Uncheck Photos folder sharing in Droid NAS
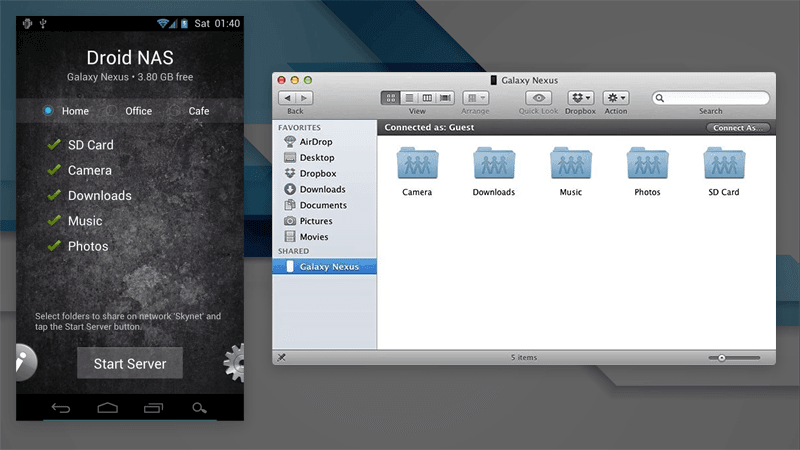 (x=54, y=246)
